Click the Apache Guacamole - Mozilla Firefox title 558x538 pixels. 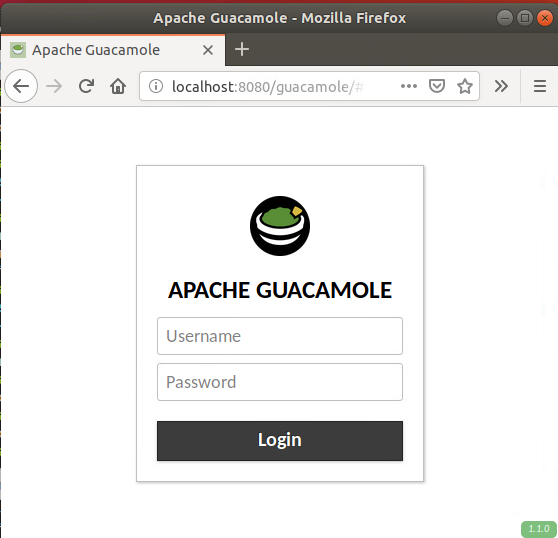[x=279, y=18]
